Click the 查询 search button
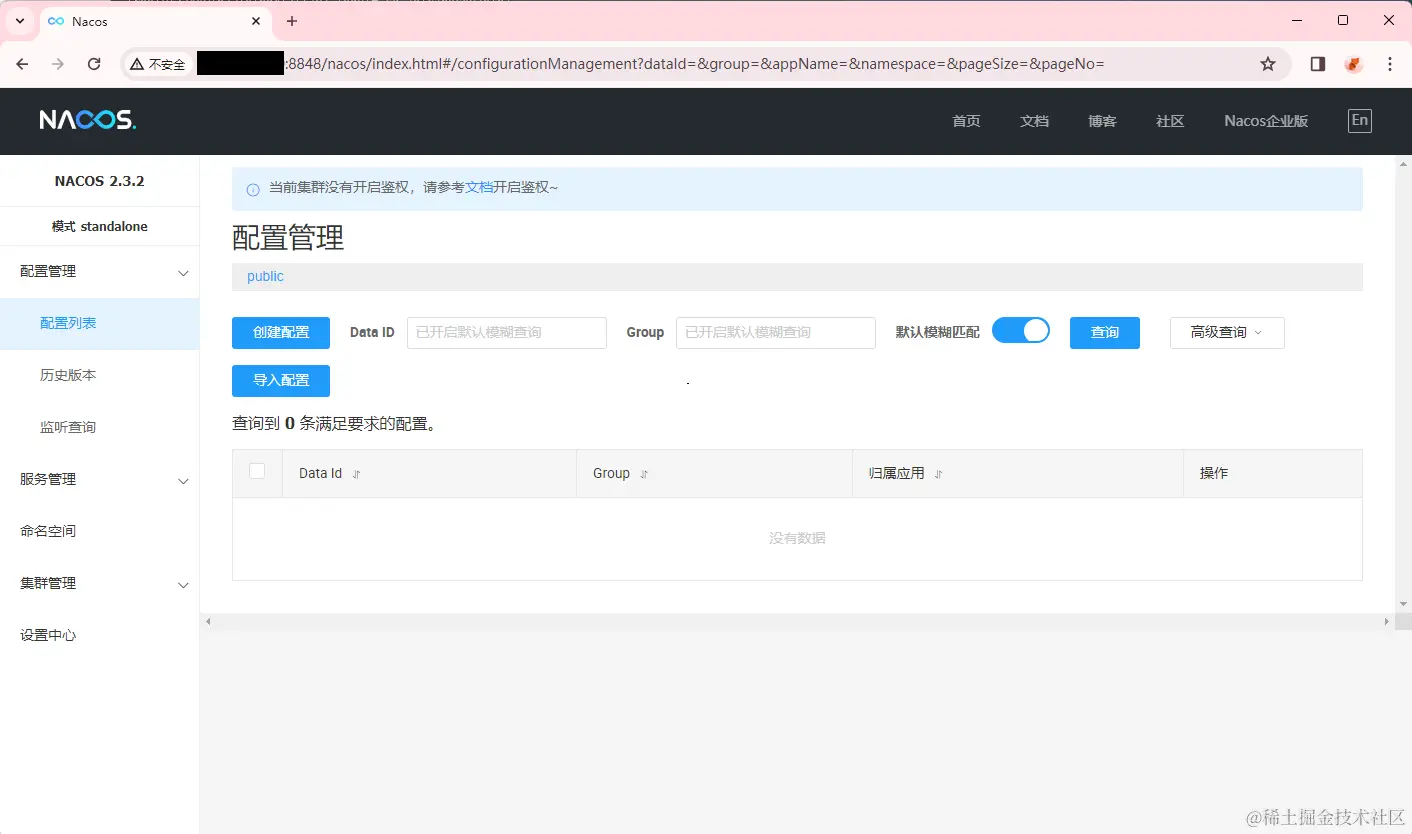The height and width of the screenshot is (834, 1412). coord(1105,333)
